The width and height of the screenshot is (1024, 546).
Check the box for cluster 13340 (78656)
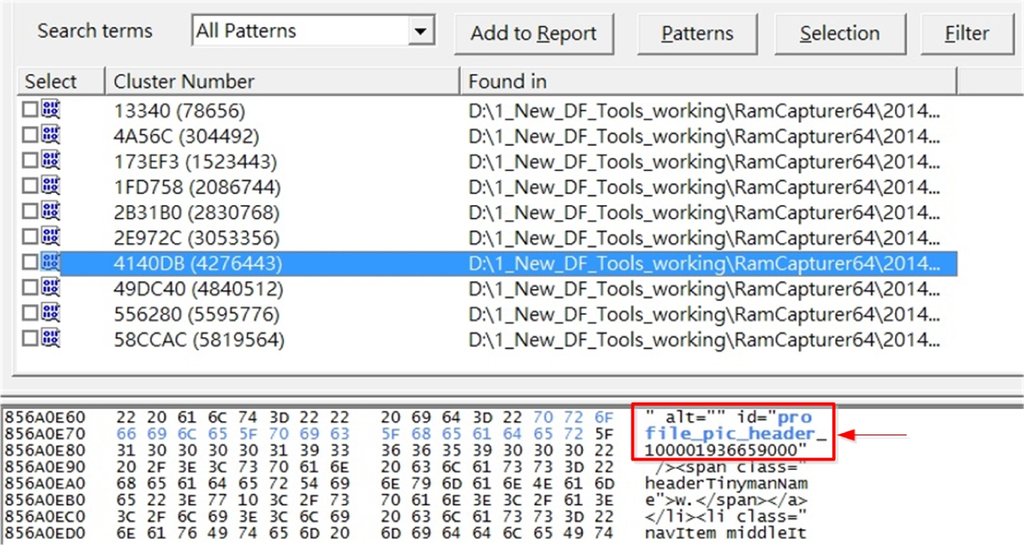tap(30, 110)
